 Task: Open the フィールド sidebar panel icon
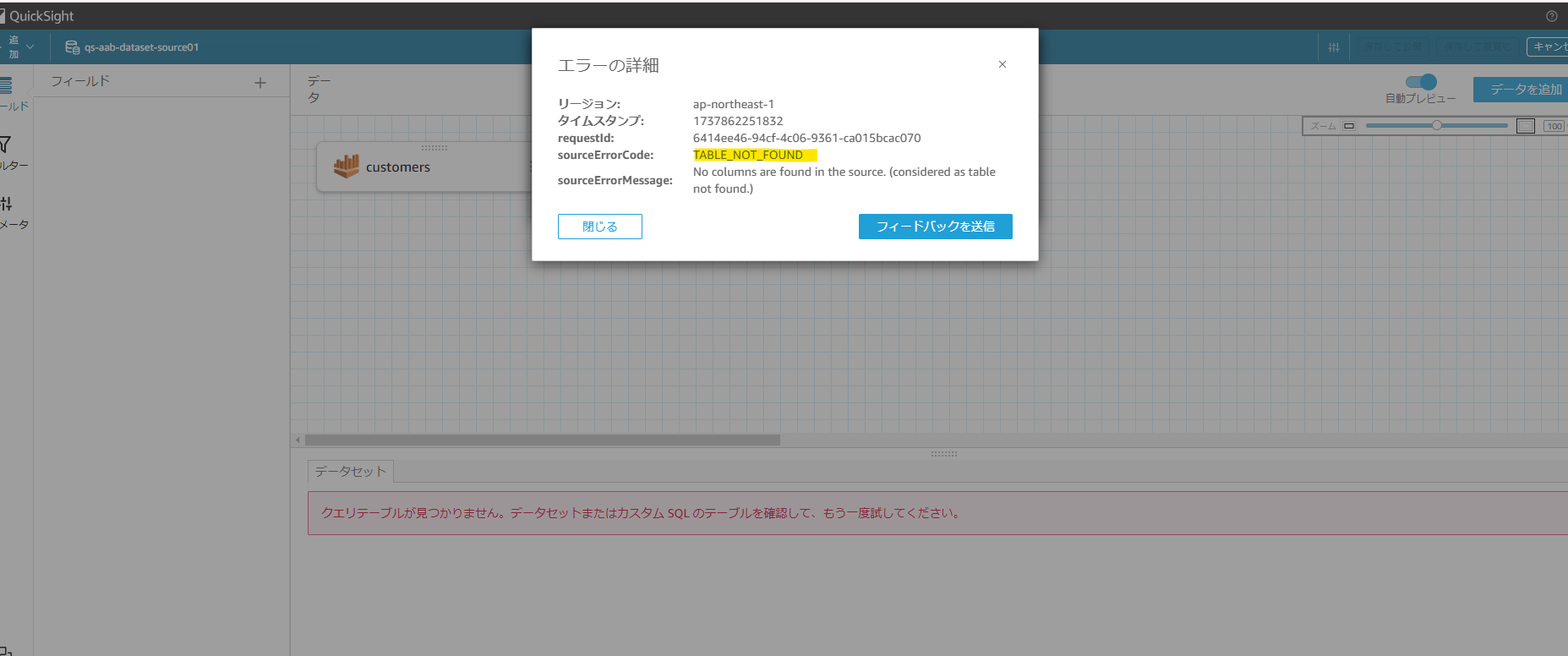6,85
